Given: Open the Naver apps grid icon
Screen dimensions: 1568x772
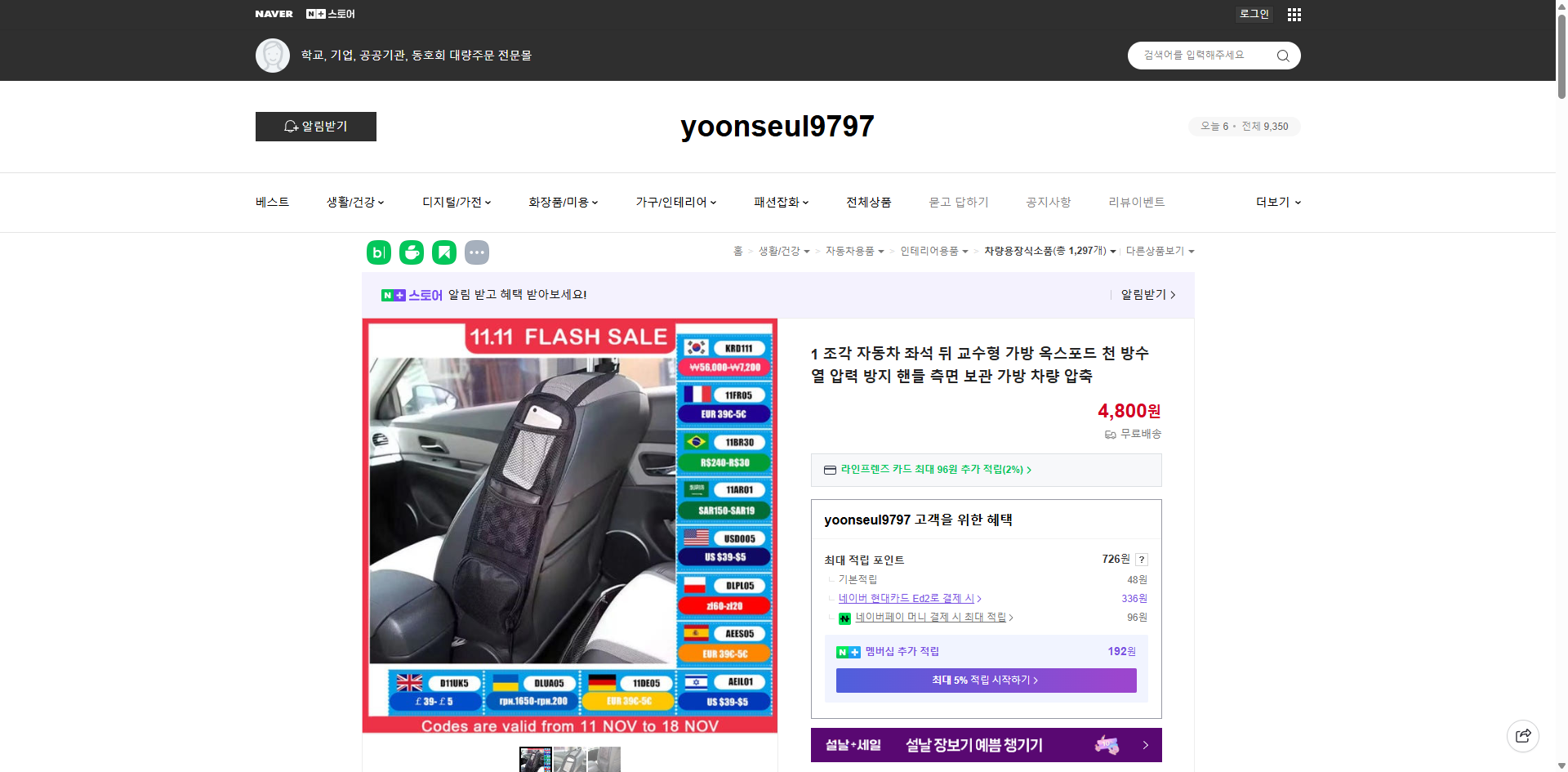Looking at the screenshot, I should tap(1294, 14).
